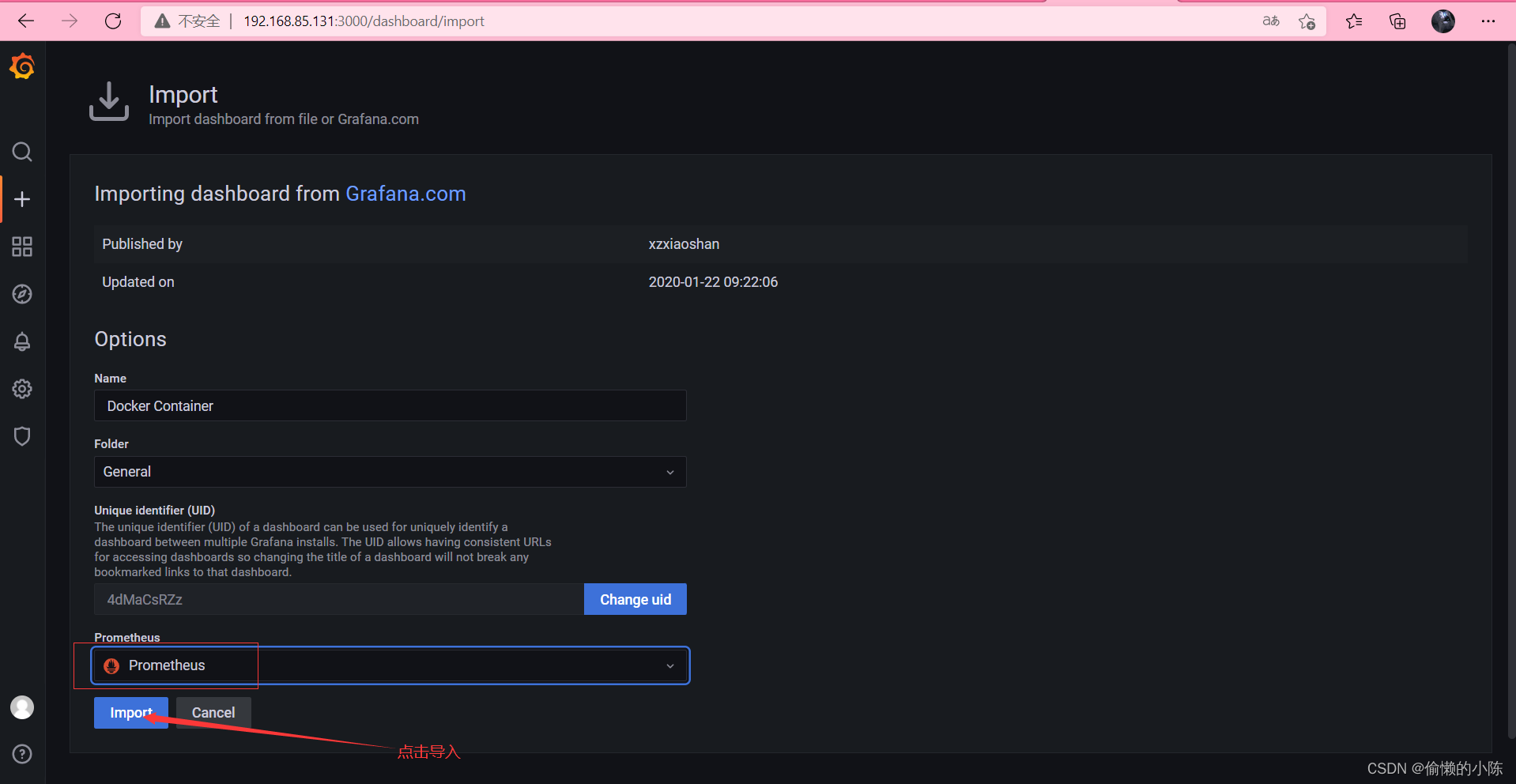Image resolution: width=1516 pixels, height=784 pixels.
Task: Add page to favorites star-plus icon
Action: 1307,21
